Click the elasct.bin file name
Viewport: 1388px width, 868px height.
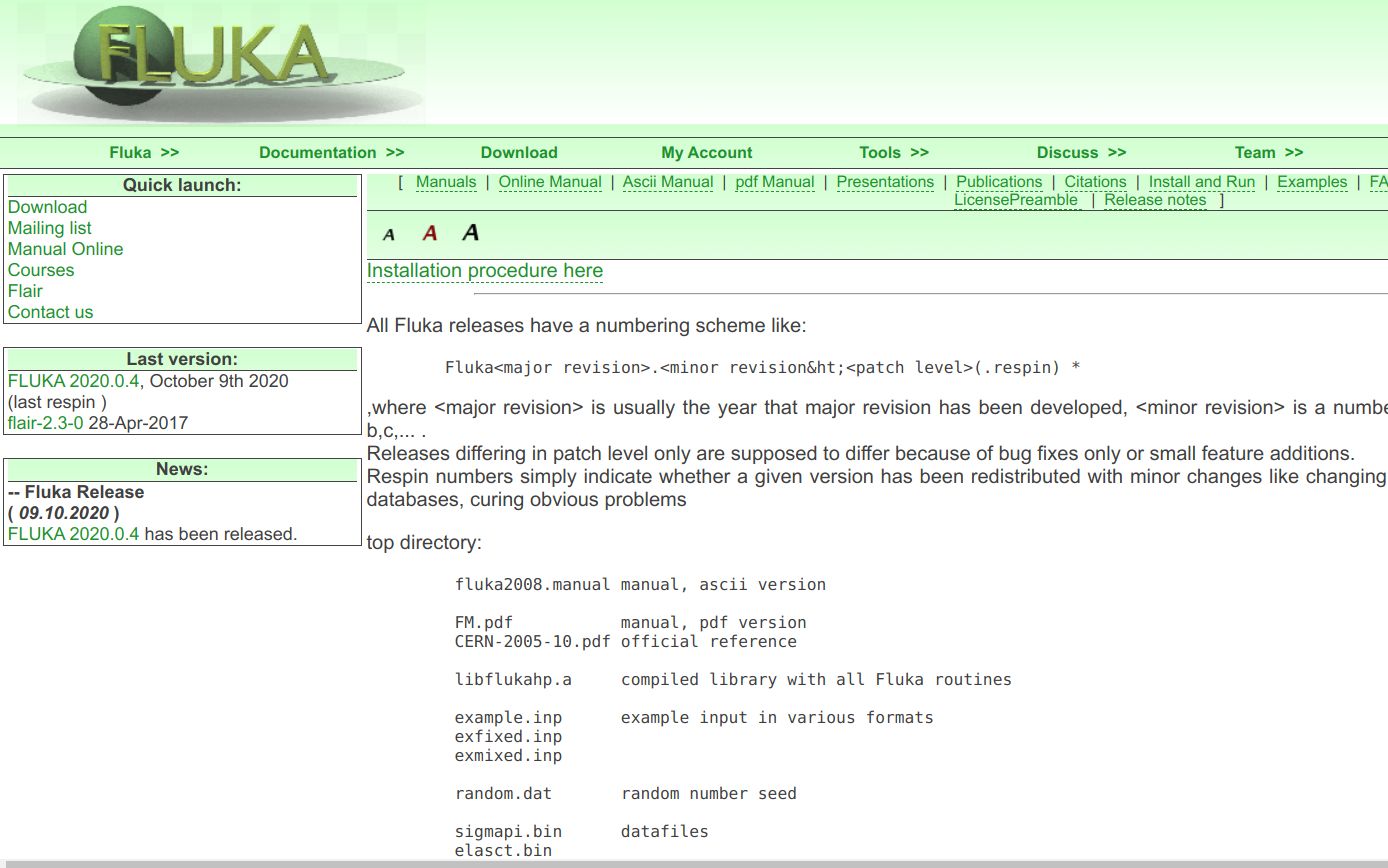click(x=503, y=851)
